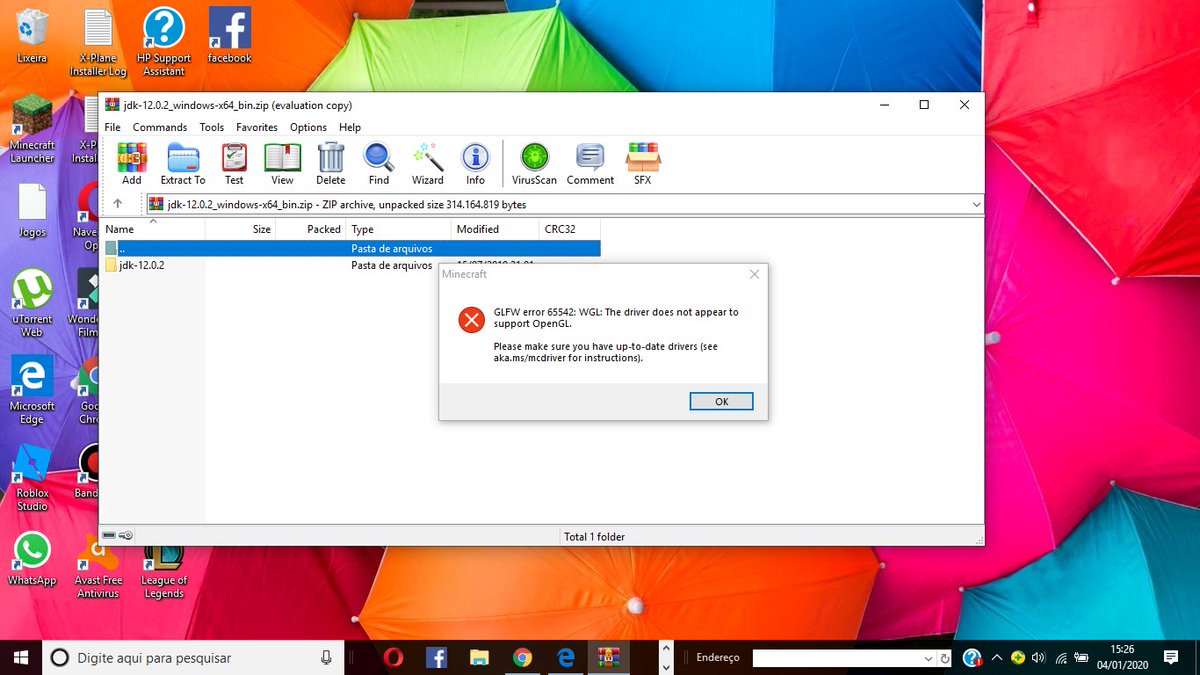Click the Extract To toolbar icon
This screenshot has height=675, width=1200.
click(x=183, y=164)
